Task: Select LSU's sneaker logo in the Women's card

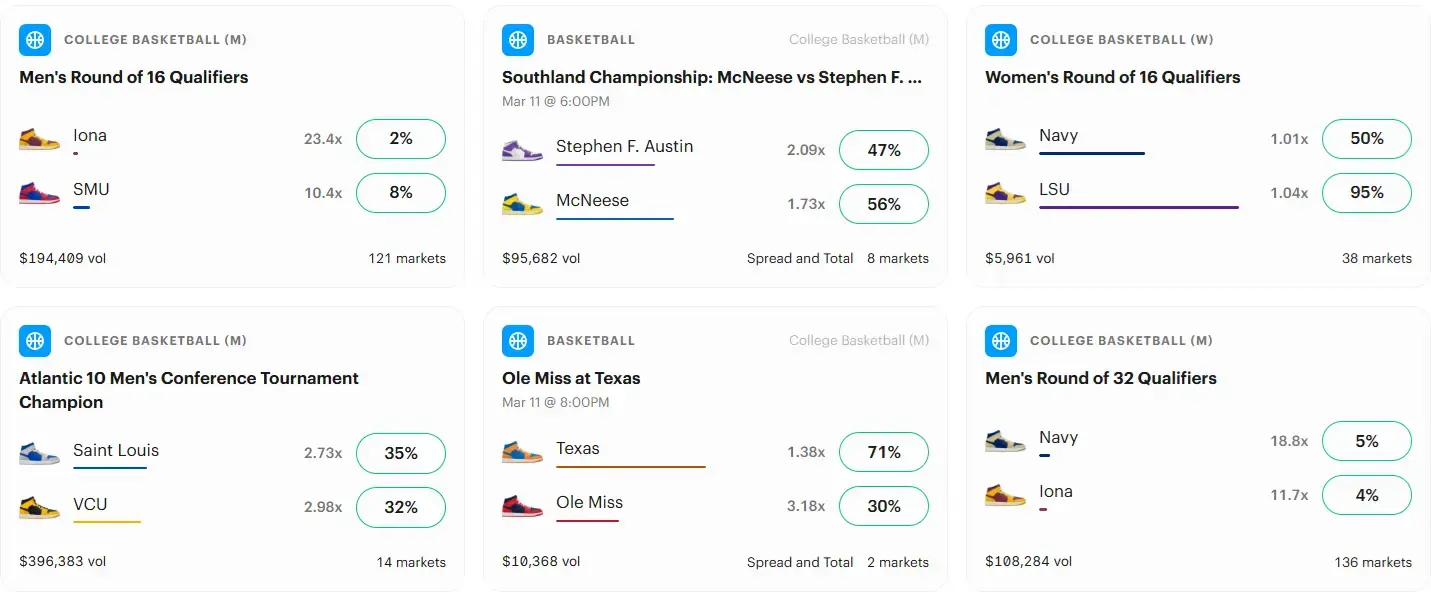Action: tap(1004, 194)
